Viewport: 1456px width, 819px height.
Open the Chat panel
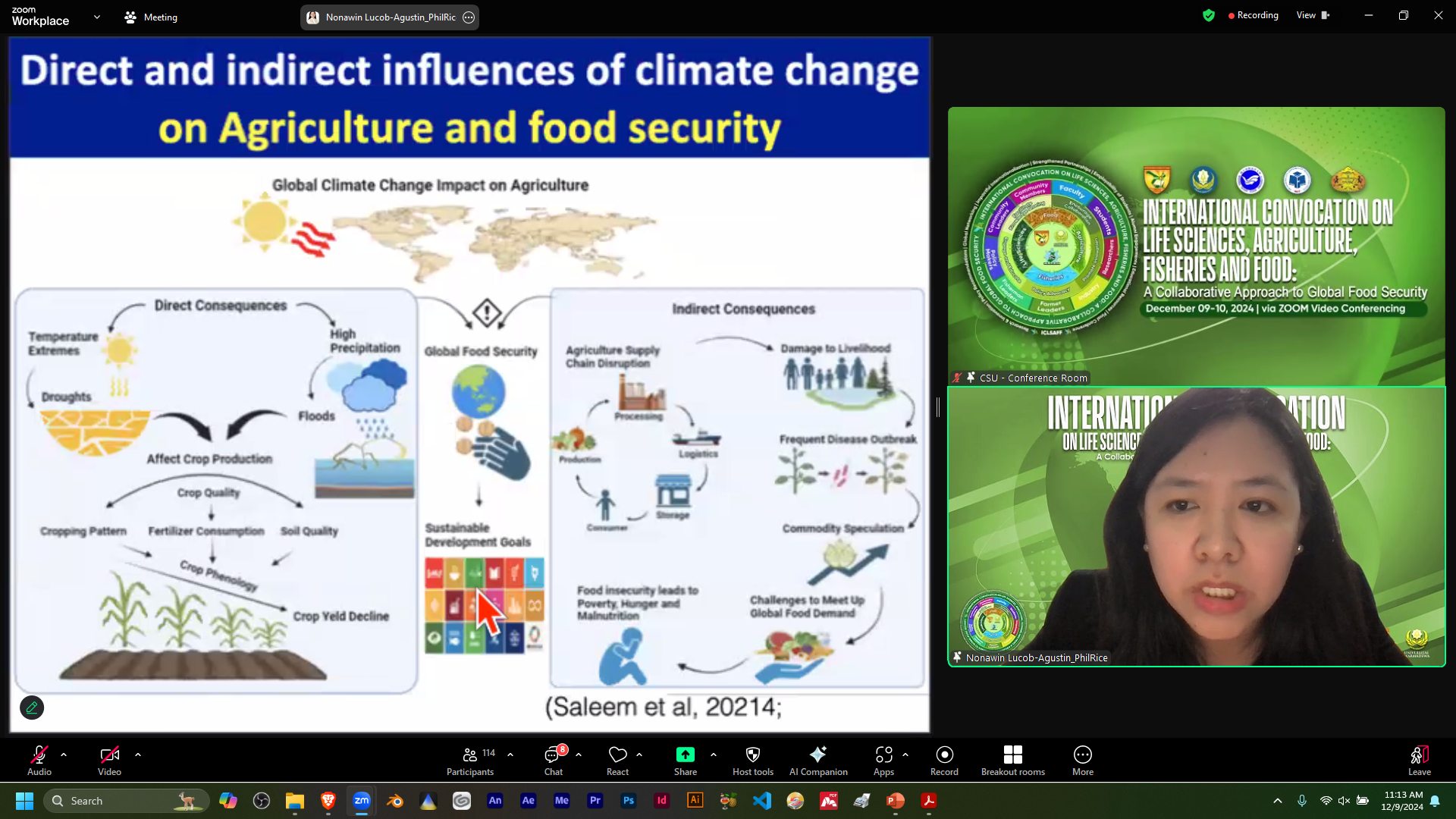tap(553, 760)
